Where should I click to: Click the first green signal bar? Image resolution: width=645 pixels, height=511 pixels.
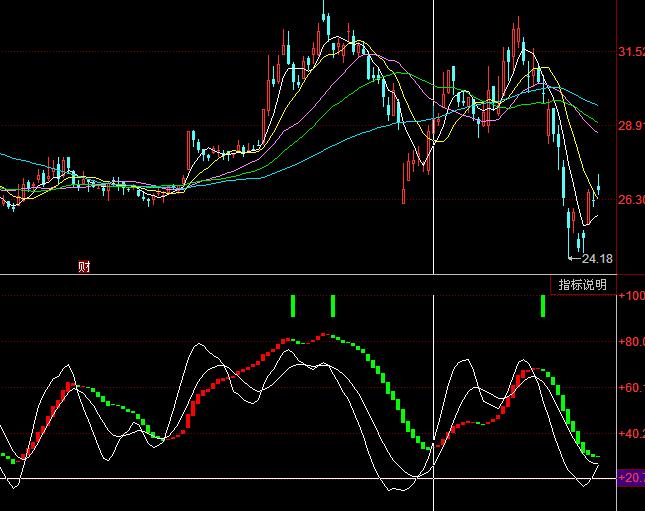(293, 306)
